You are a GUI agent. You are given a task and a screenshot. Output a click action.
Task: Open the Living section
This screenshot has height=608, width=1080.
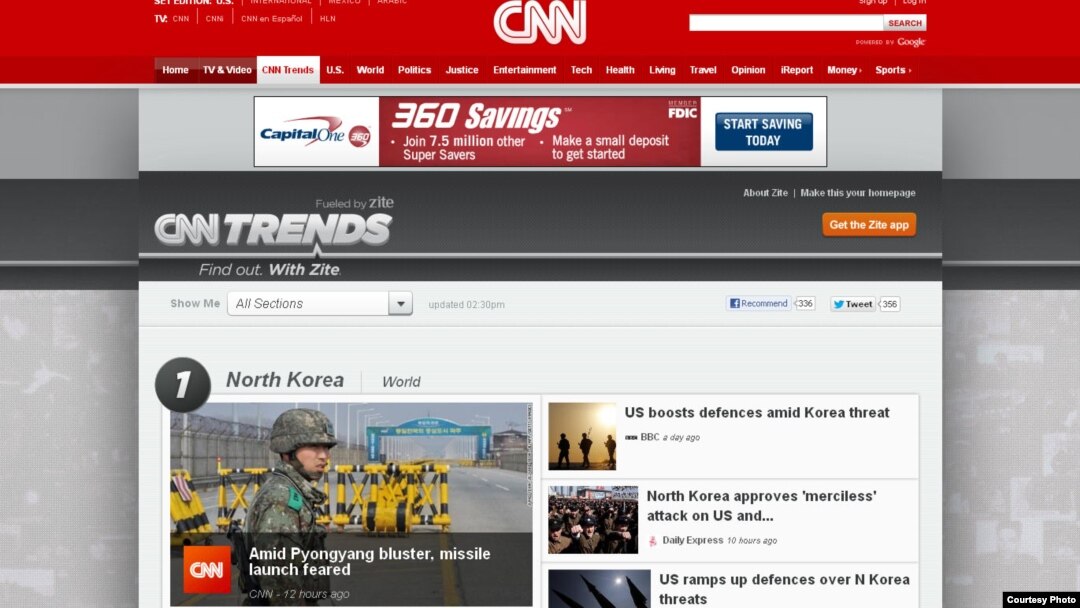[x=662, y=70]
